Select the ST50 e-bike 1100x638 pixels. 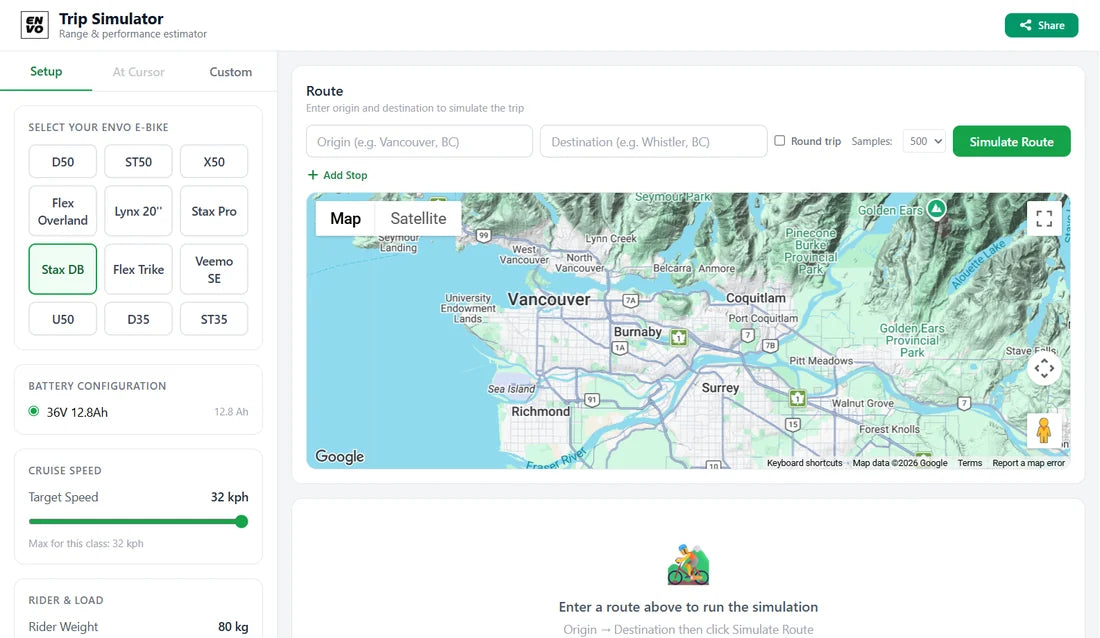point(138,161)
